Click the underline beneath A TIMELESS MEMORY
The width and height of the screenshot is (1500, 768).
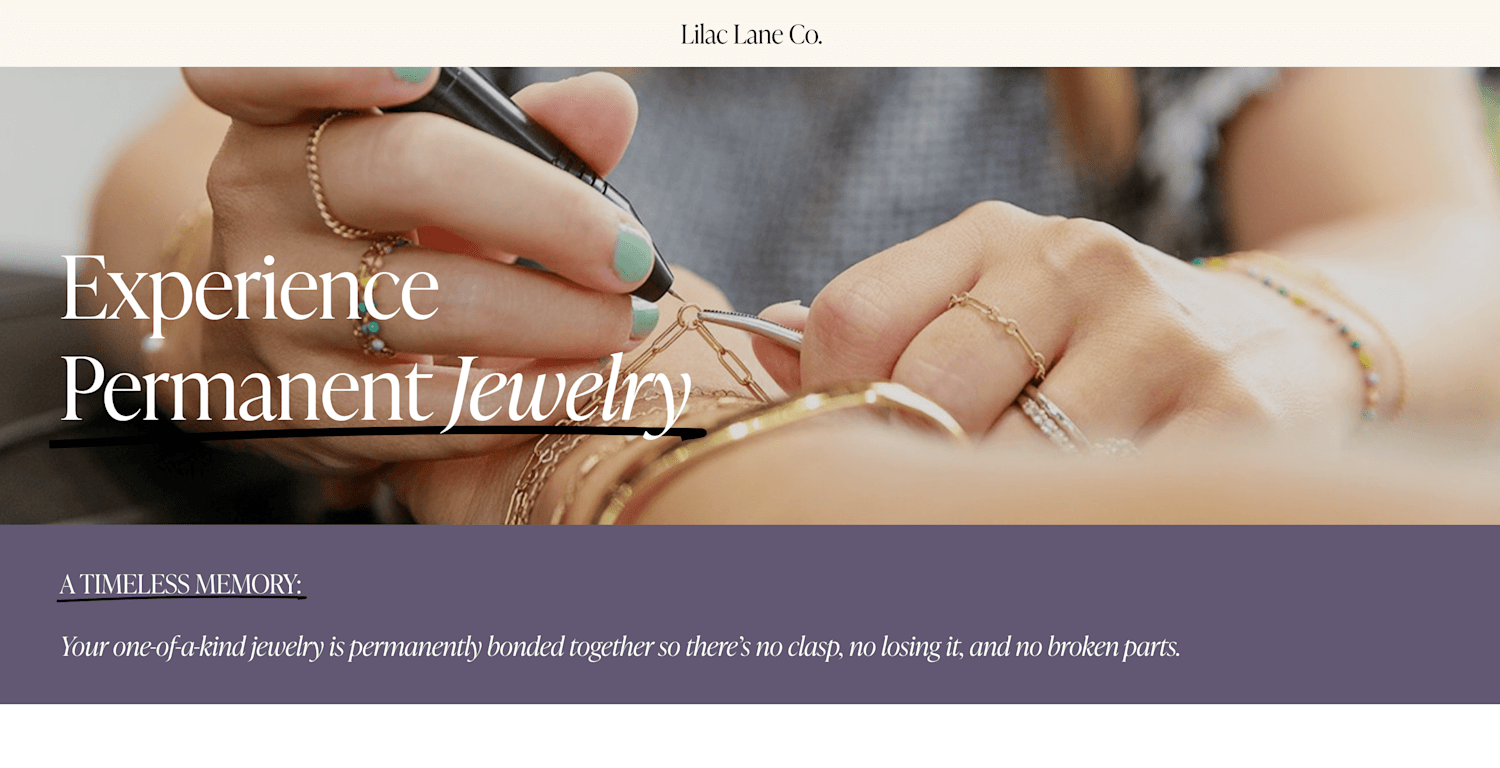[182, 598]
